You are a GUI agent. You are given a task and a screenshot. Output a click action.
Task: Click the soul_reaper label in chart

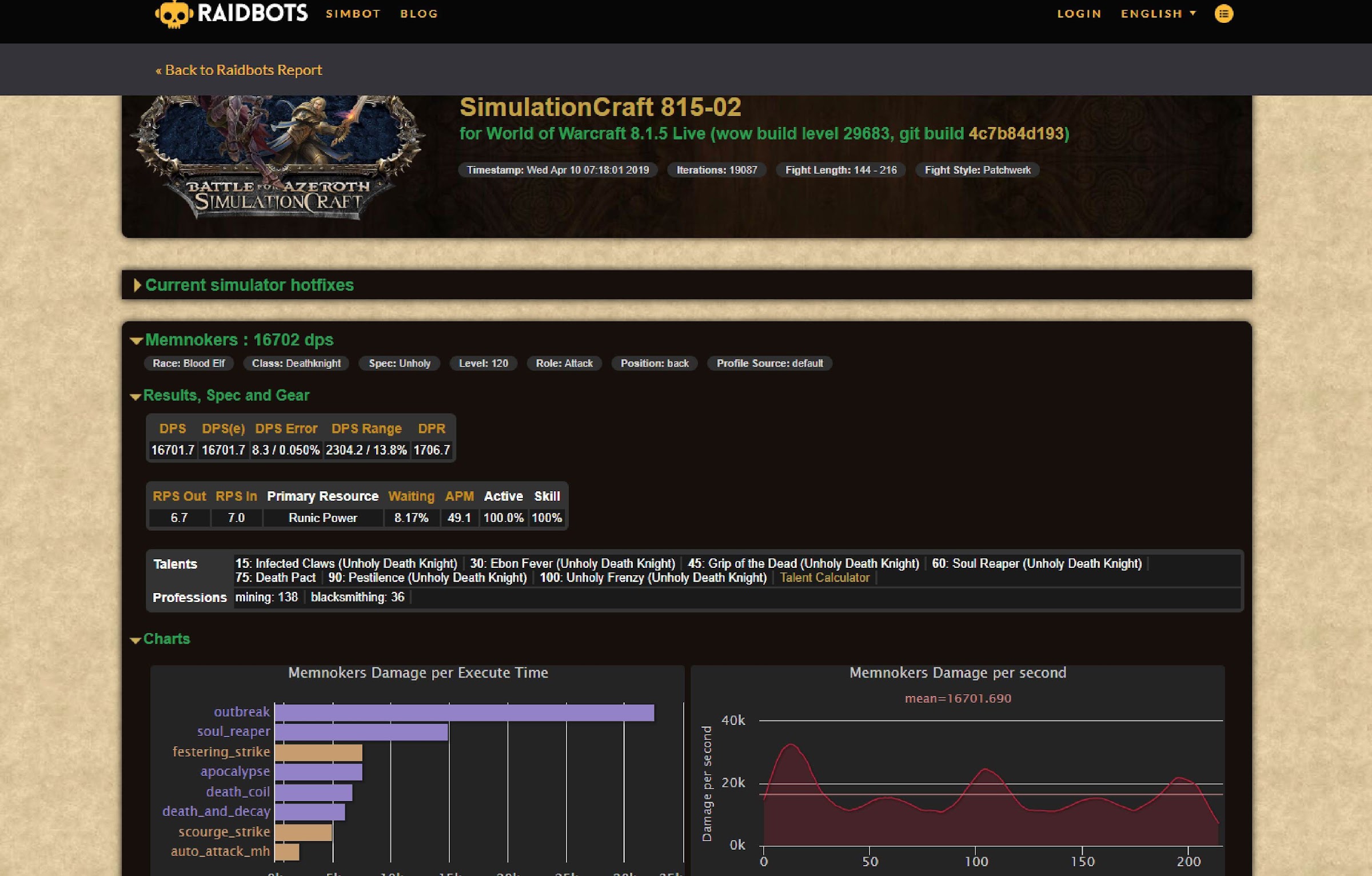pyautogui.click(x=233, y=731)
